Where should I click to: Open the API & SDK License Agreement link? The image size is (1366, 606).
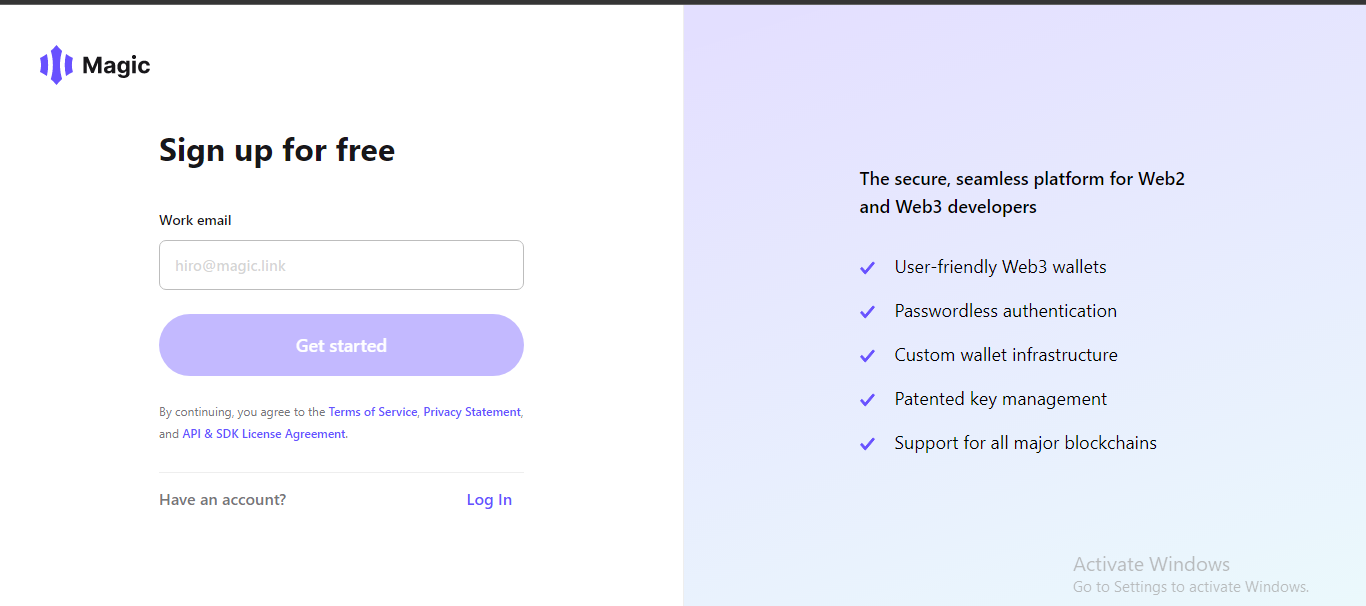[x=264, y=434]
